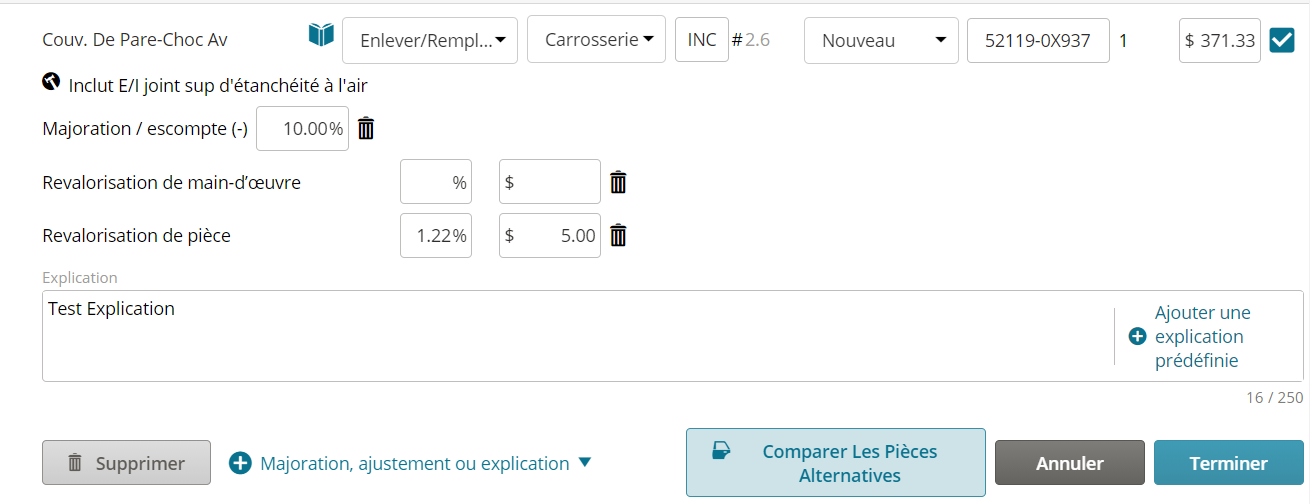The width and height of the screenshot is (1310, 504).
Task: Click the car door icon on Comparer Les Pièces button
Action: click(x=721, y=451)
